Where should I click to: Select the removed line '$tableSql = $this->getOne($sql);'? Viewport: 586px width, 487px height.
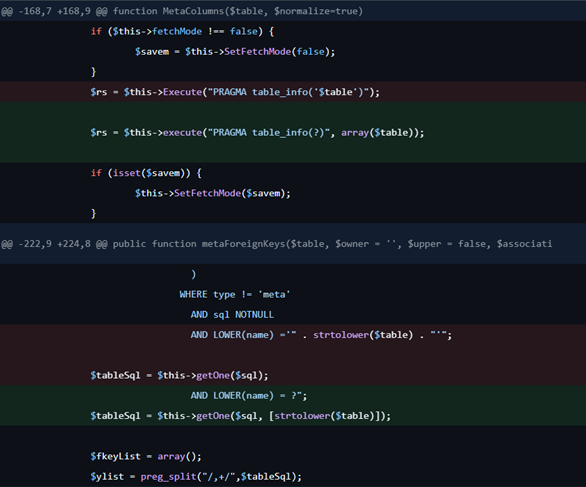pos(293,375)
